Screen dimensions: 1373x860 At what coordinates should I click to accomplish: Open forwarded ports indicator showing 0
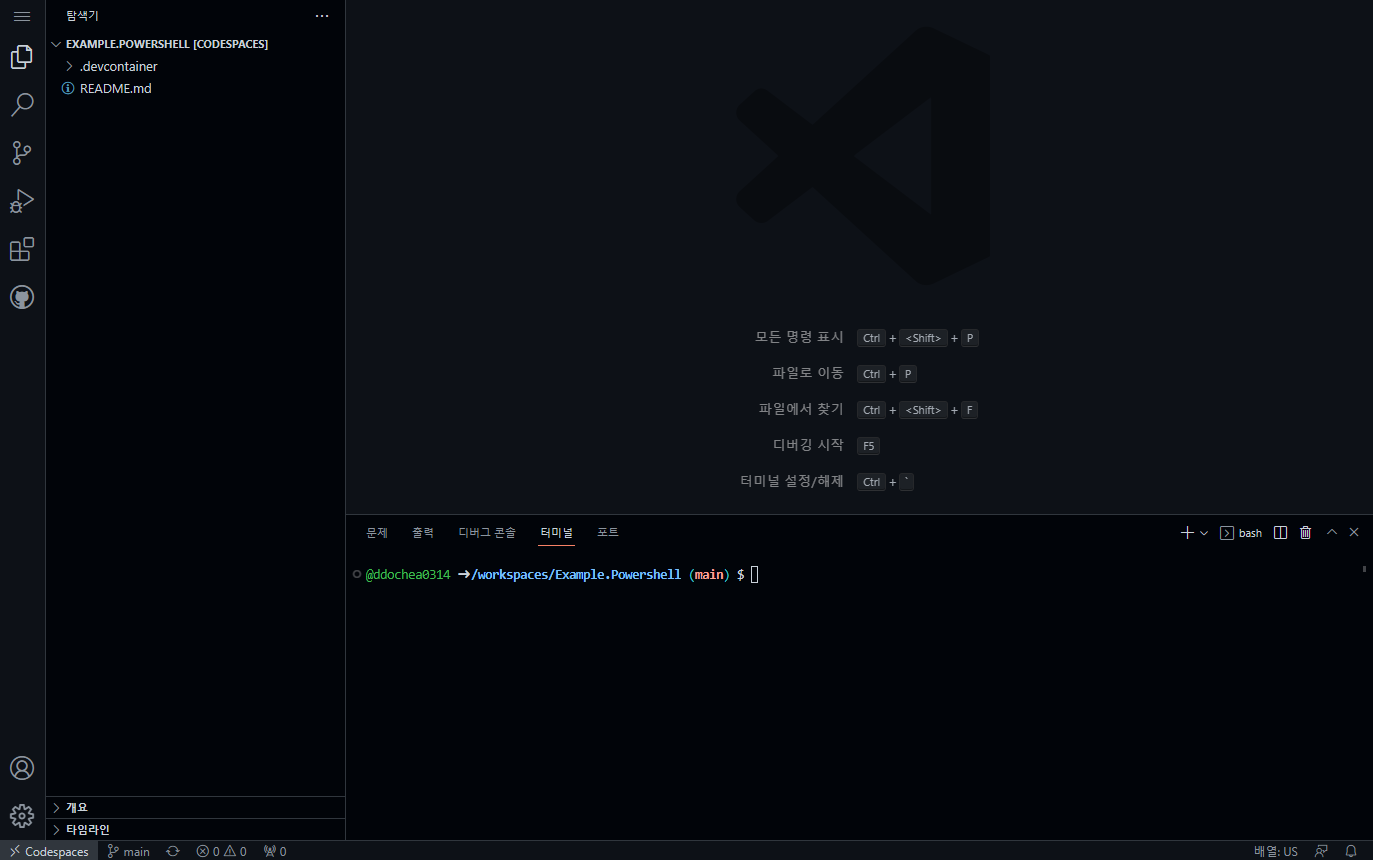click(275, 851)
